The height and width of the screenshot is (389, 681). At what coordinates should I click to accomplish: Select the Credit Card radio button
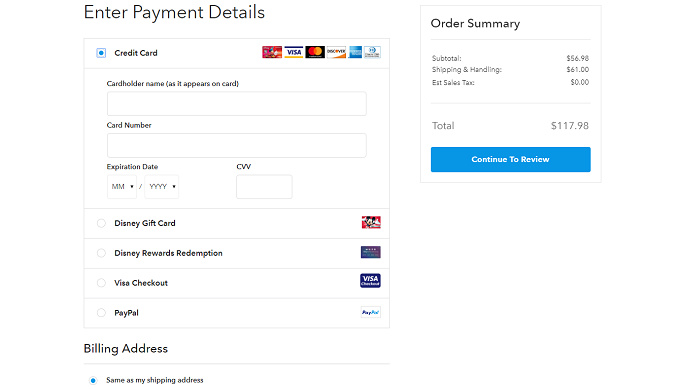tap(101, 53)
